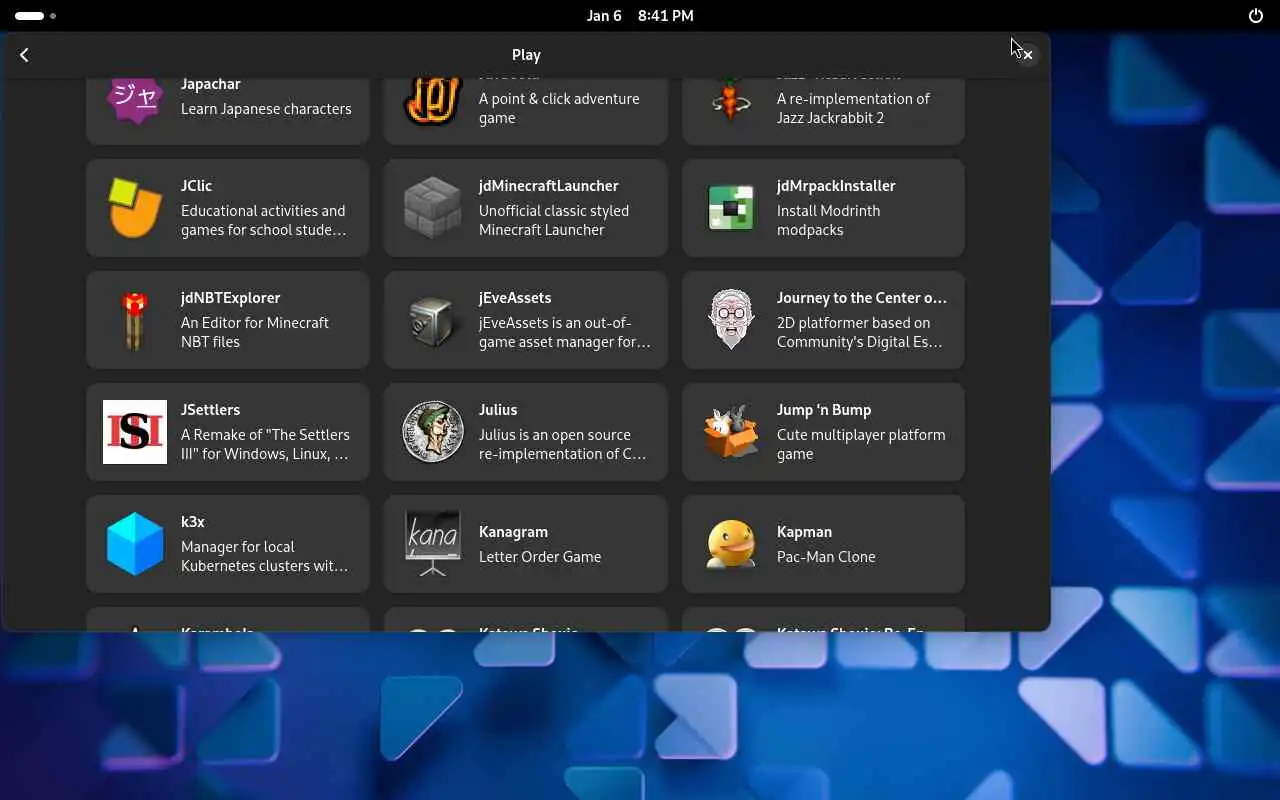
Task: Select the Install Modrinth modpacks description
Action: [x=829, y=220]
